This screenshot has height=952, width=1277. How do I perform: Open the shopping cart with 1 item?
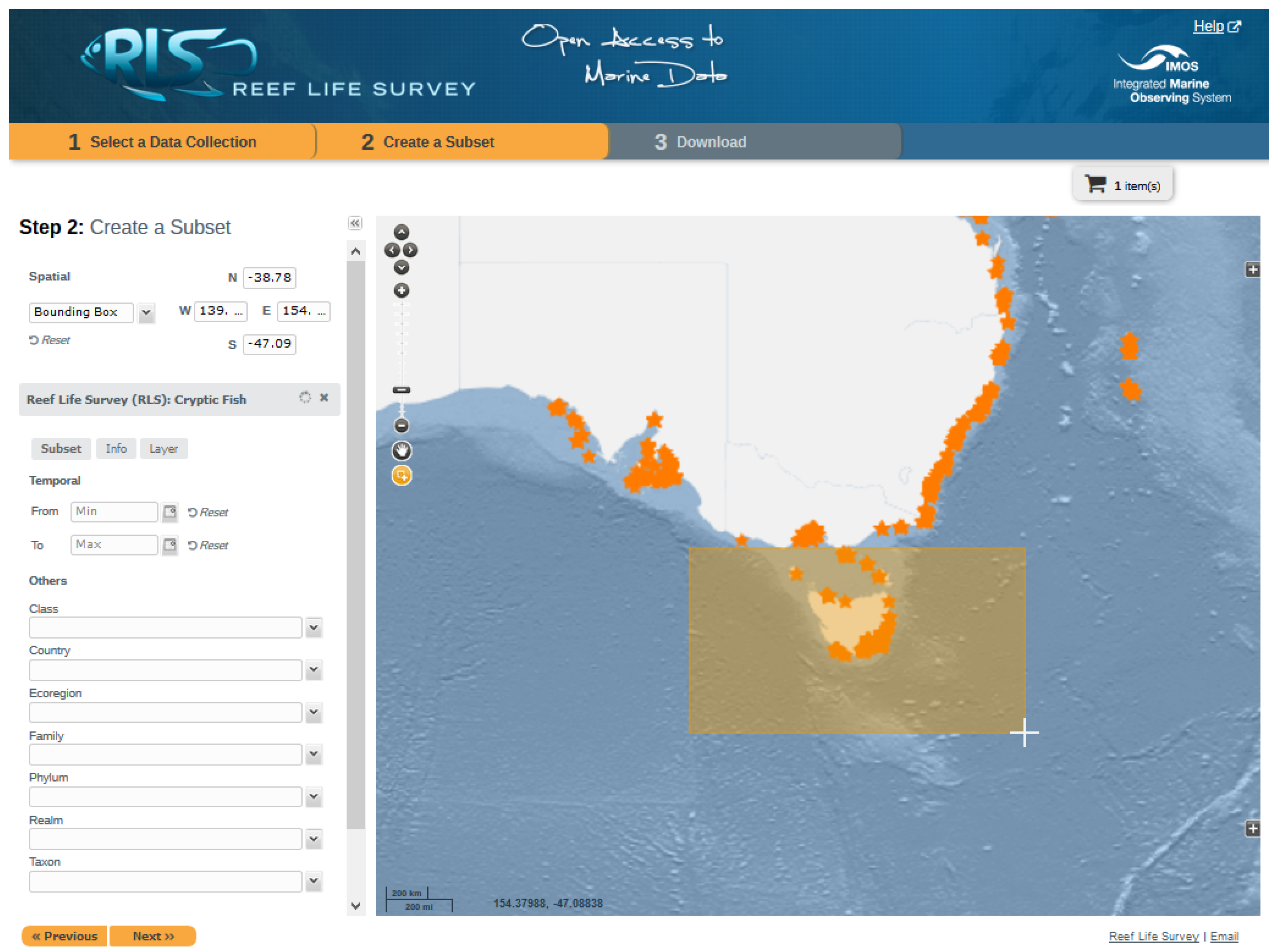(x=1122, y=185)
